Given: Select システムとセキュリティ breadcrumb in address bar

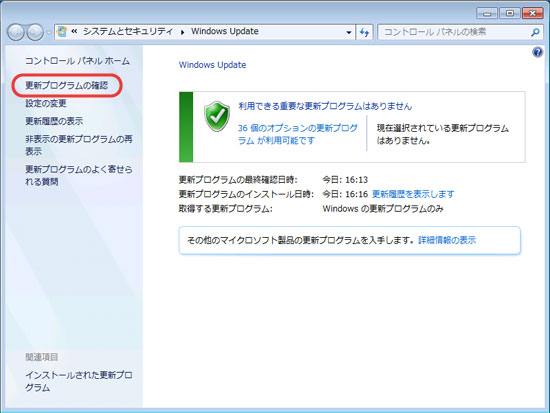Looking at the screenshot, I should (128, 32).
